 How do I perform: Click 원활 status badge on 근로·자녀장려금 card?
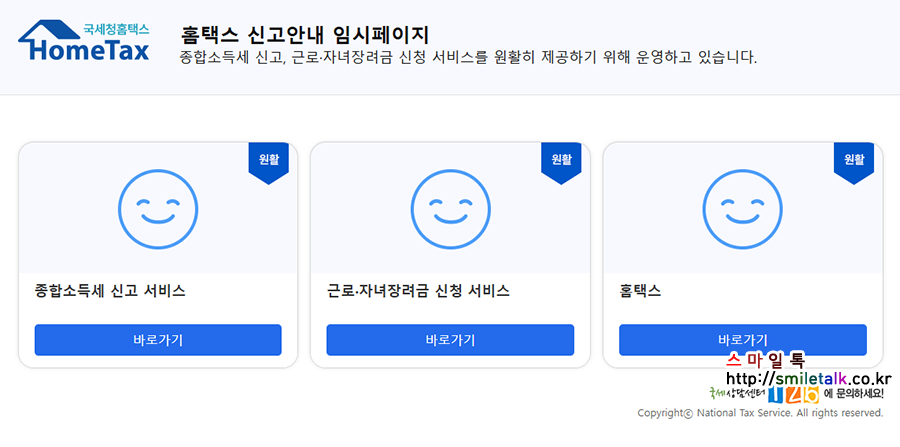561,163
